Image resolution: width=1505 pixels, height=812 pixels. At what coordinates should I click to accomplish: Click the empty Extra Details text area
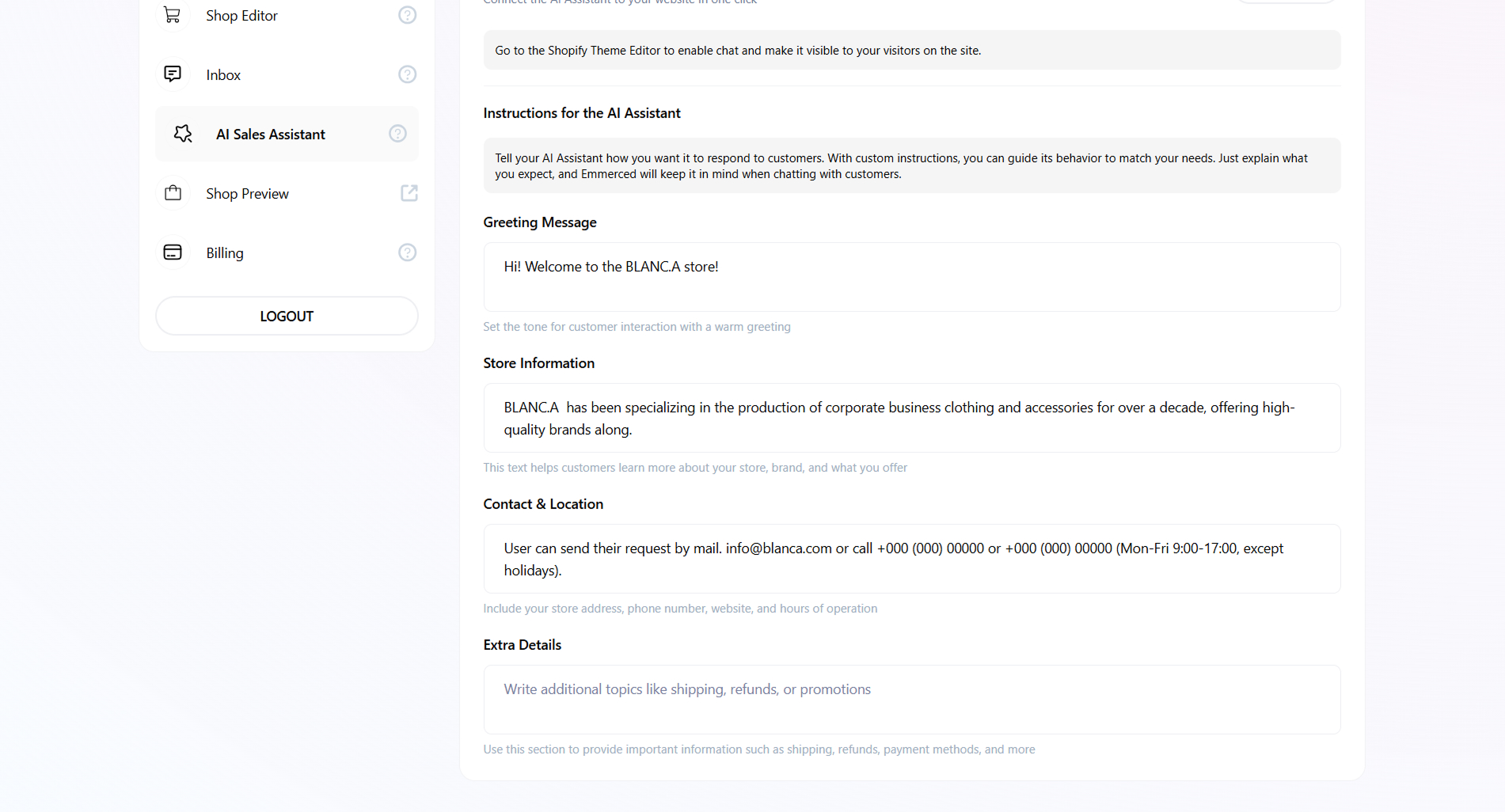point(911,700)
